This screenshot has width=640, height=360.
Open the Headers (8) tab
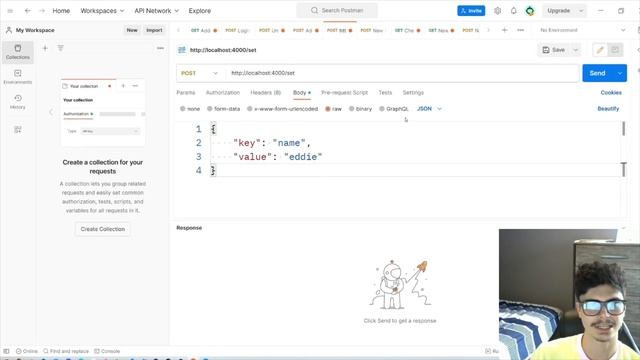click(x=266, y=93)
